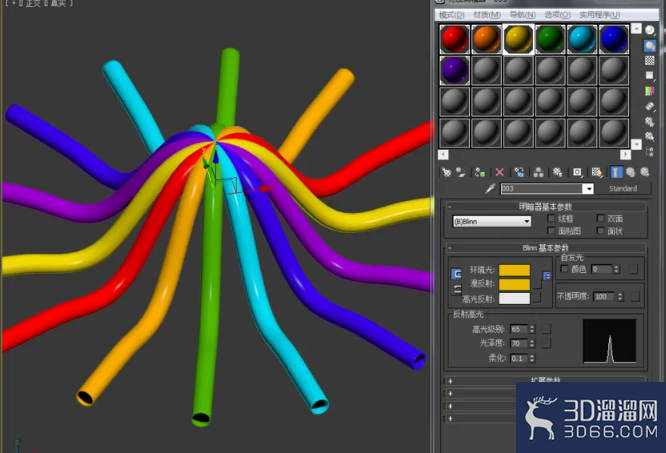Open Material ID Channel flyout icon

click(x=577, y=172)
